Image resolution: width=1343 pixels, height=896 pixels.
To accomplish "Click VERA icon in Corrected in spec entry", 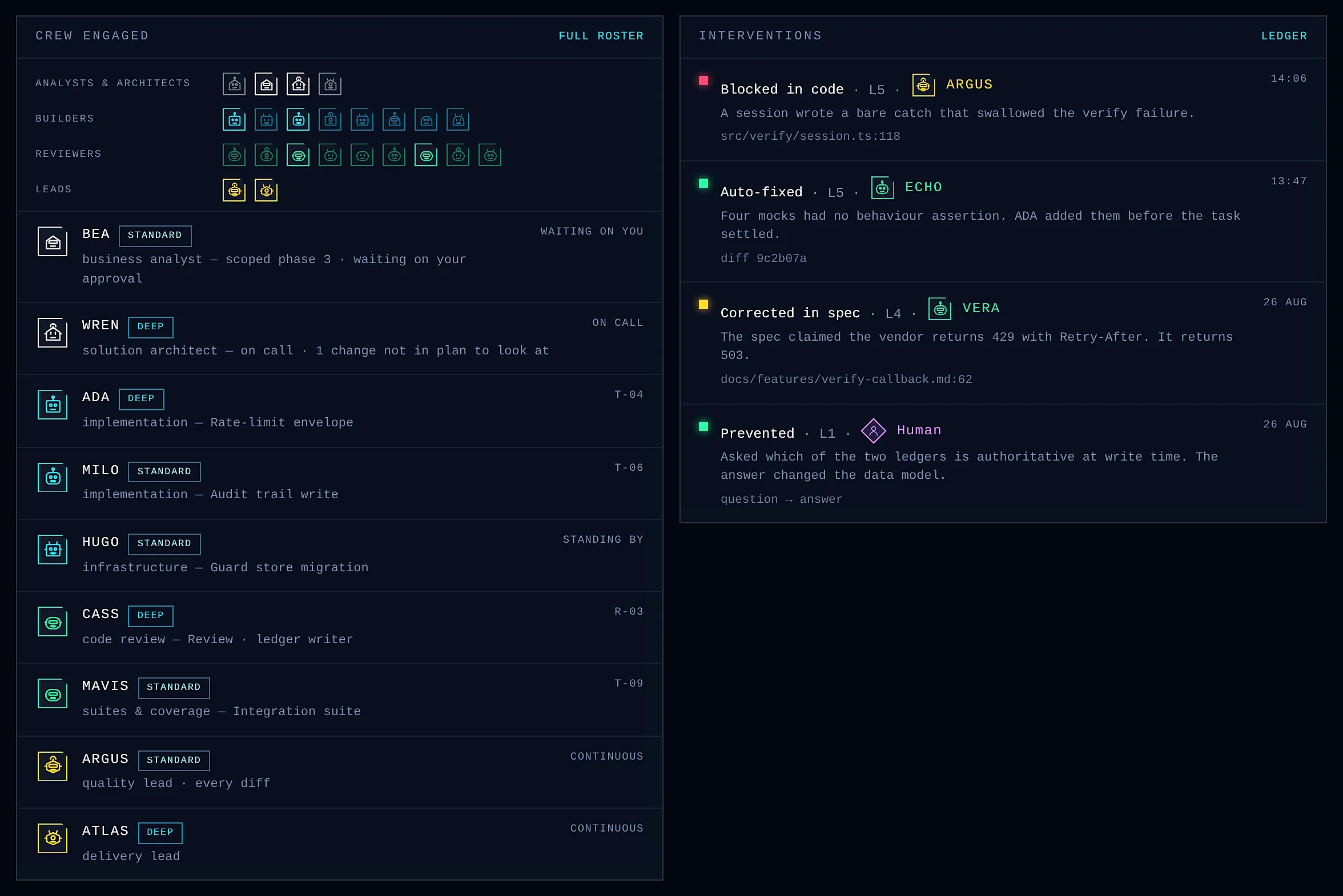I will 939,309.
